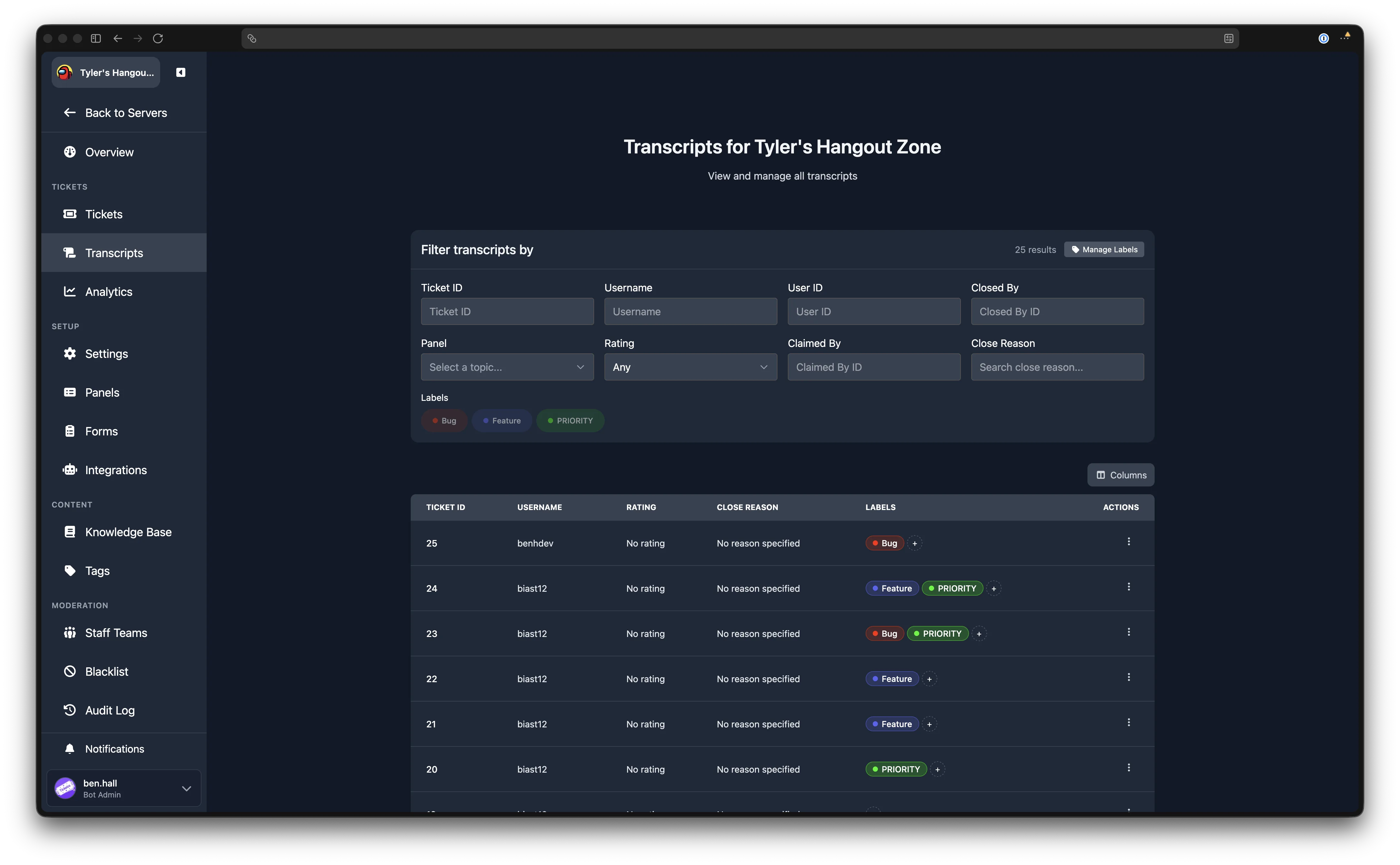Open Settings in the sidebar
1400x865 pixels.
point(124,354)
